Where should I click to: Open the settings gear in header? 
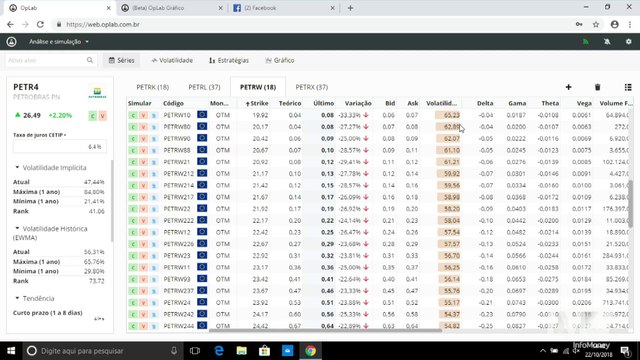(629, 42)
